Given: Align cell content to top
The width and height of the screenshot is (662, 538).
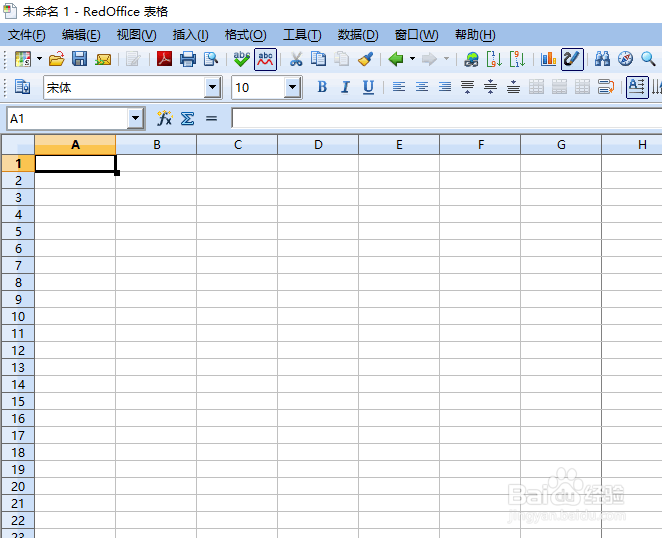Looking at the screenshot, I should 467,87.
